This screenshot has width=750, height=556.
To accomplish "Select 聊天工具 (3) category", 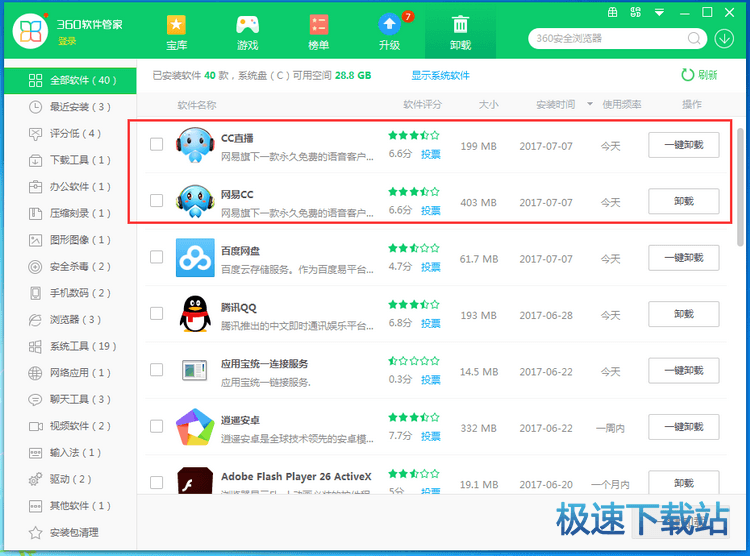I will (70, 400).
